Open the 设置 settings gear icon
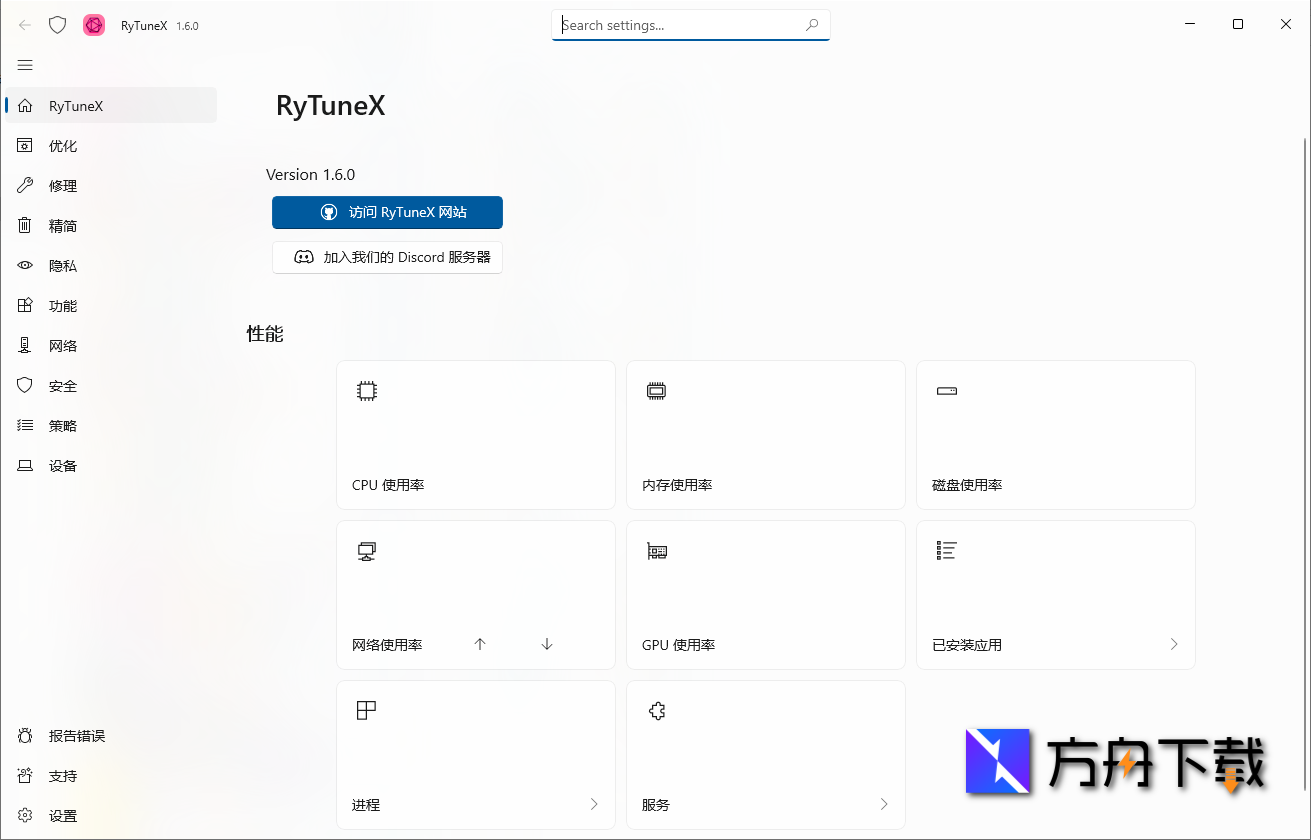1311x840 pixels. pos(25,815)
